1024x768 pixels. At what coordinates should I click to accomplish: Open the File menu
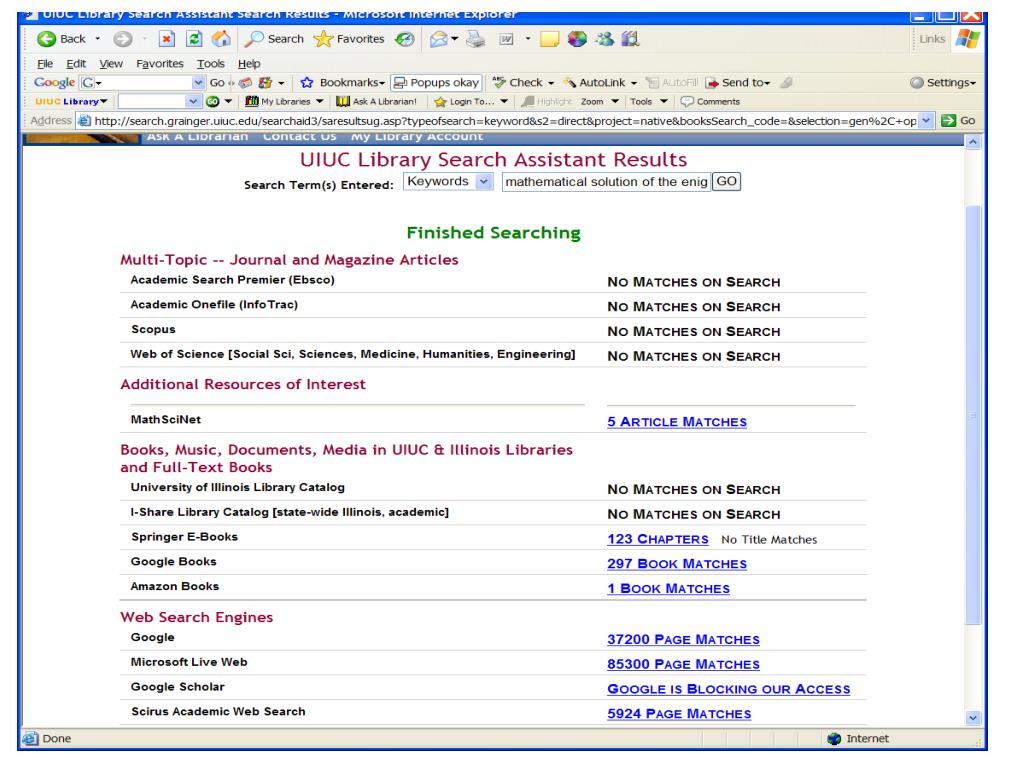(45, 63)
